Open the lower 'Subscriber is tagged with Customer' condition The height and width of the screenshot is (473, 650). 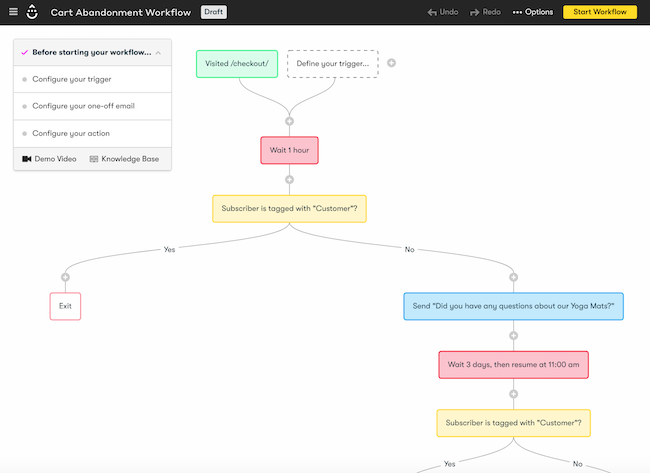click(513, 423)
